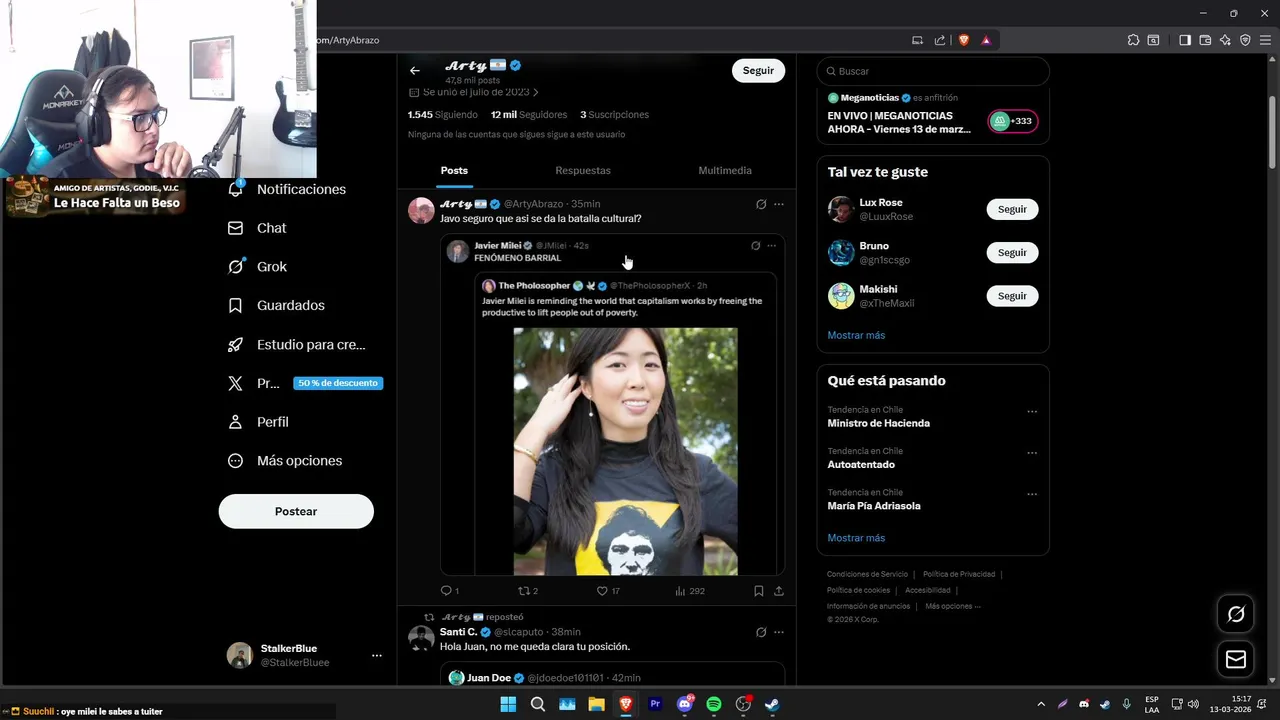The image size is (1280, 720).
Task: Follow Arty with the Seguir button
Action: tap(758, 71)
